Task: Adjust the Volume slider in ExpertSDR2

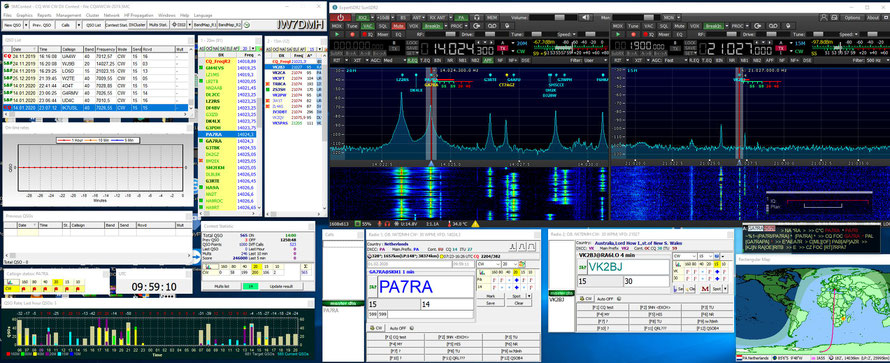Action: point(553,18)
